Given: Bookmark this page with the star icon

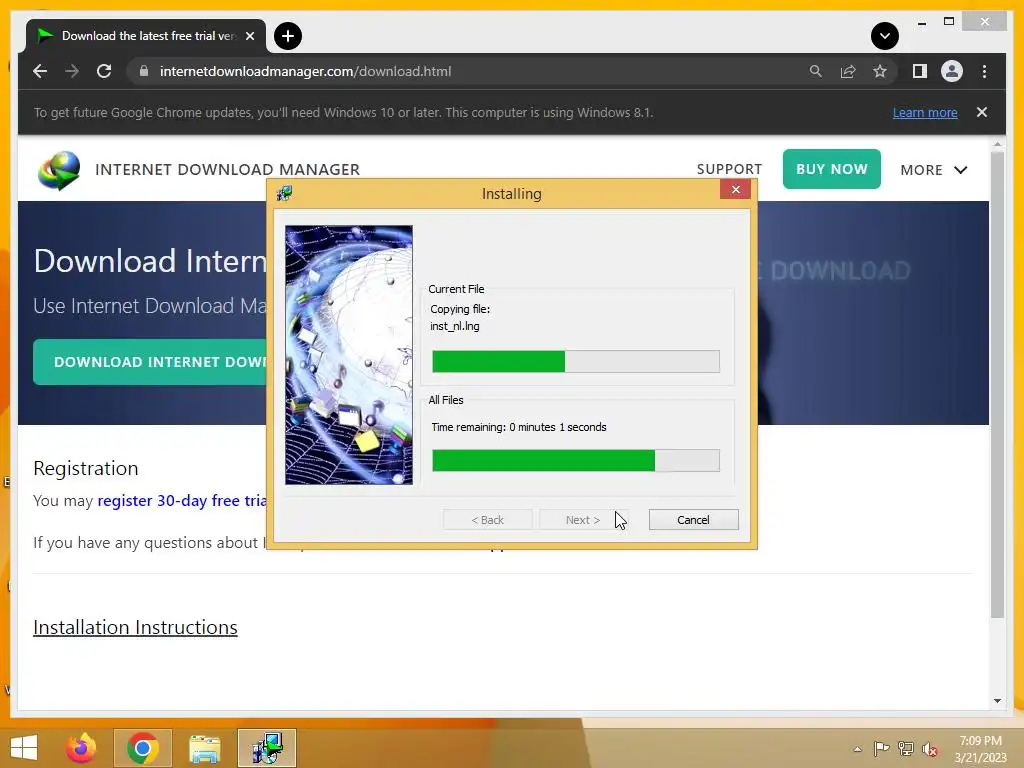Looking at the screenshot, I should pos(880,71).
